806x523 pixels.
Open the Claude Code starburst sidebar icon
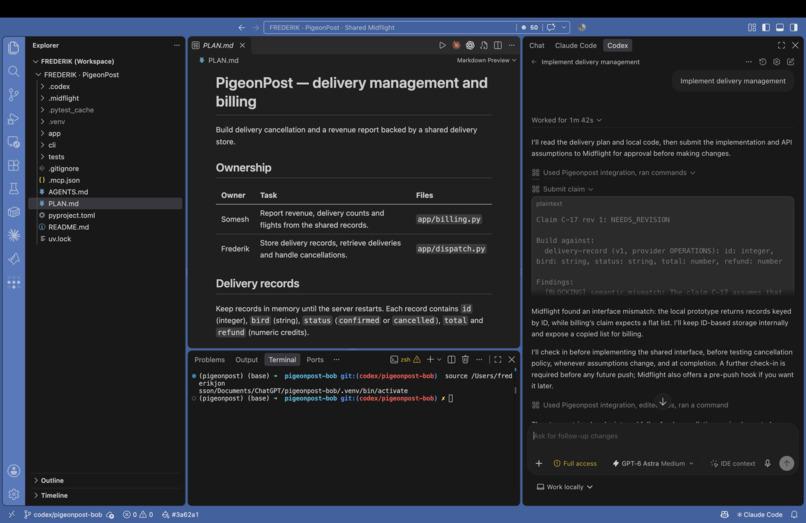click(x=14, y=235)
